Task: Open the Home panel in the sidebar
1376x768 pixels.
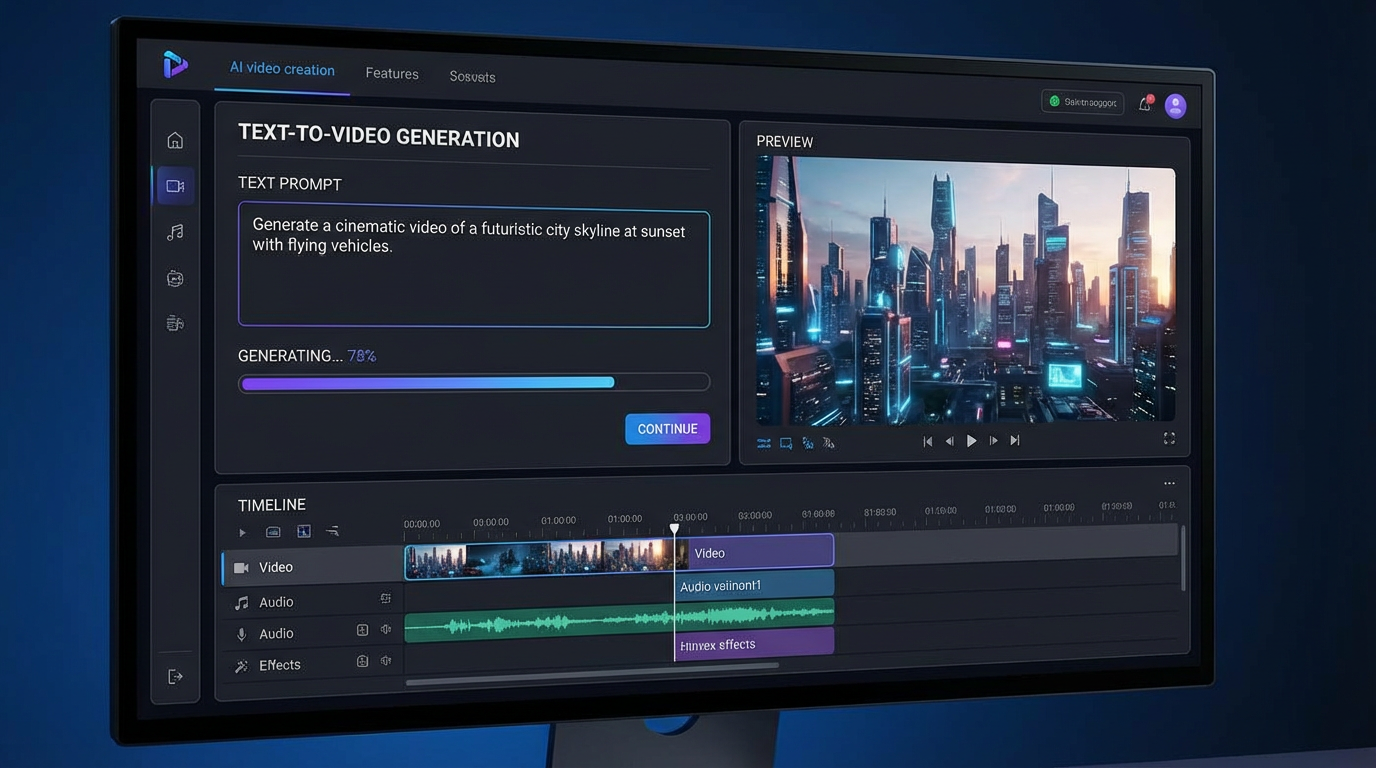Action: pyautogui.click(x=175, y=140)
